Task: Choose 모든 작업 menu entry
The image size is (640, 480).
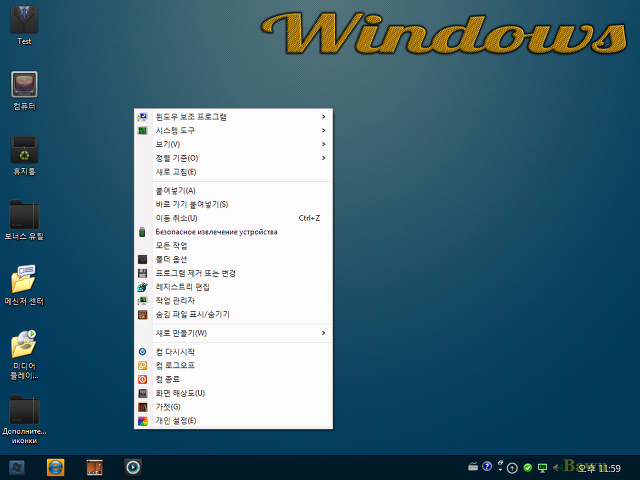Action: 233,246
